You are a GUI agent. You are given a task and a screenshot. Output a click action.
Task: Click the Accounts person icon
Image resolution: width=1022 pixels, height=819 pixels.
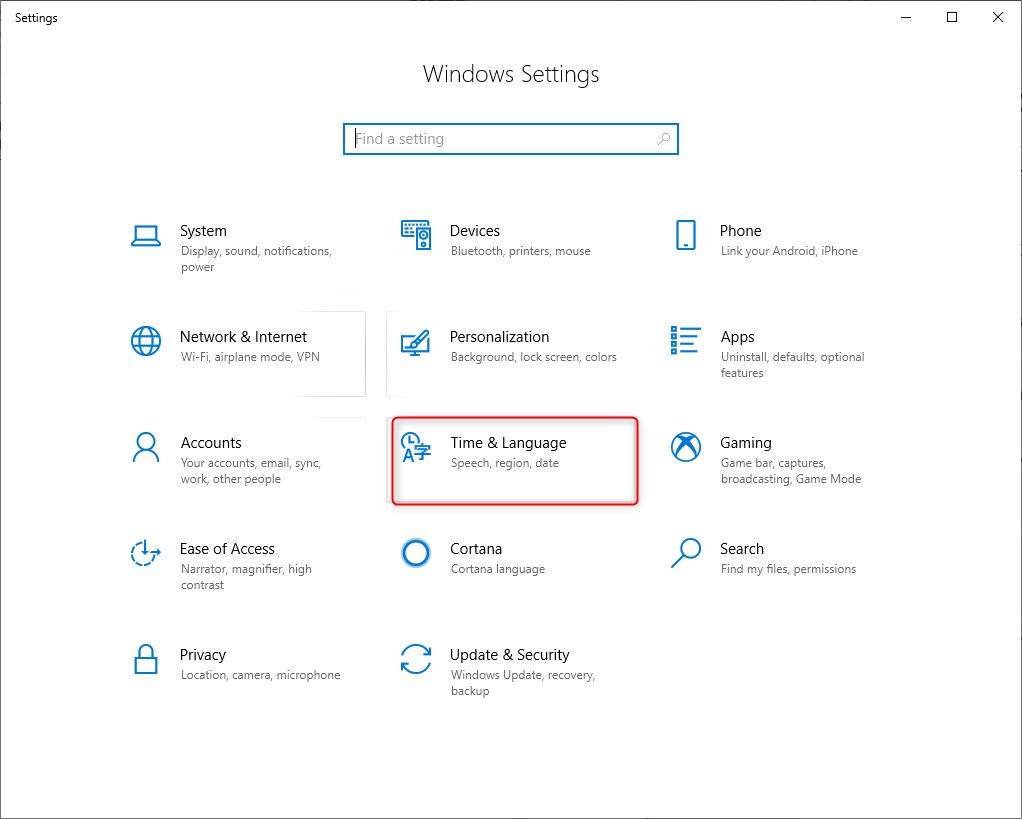[145, 447]
